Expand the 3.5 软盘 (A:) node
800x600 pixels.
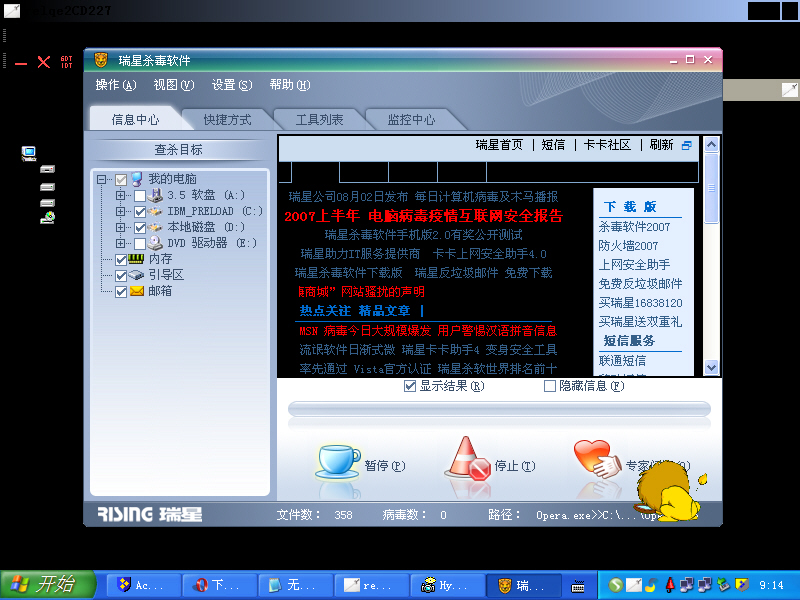(120, 195)
